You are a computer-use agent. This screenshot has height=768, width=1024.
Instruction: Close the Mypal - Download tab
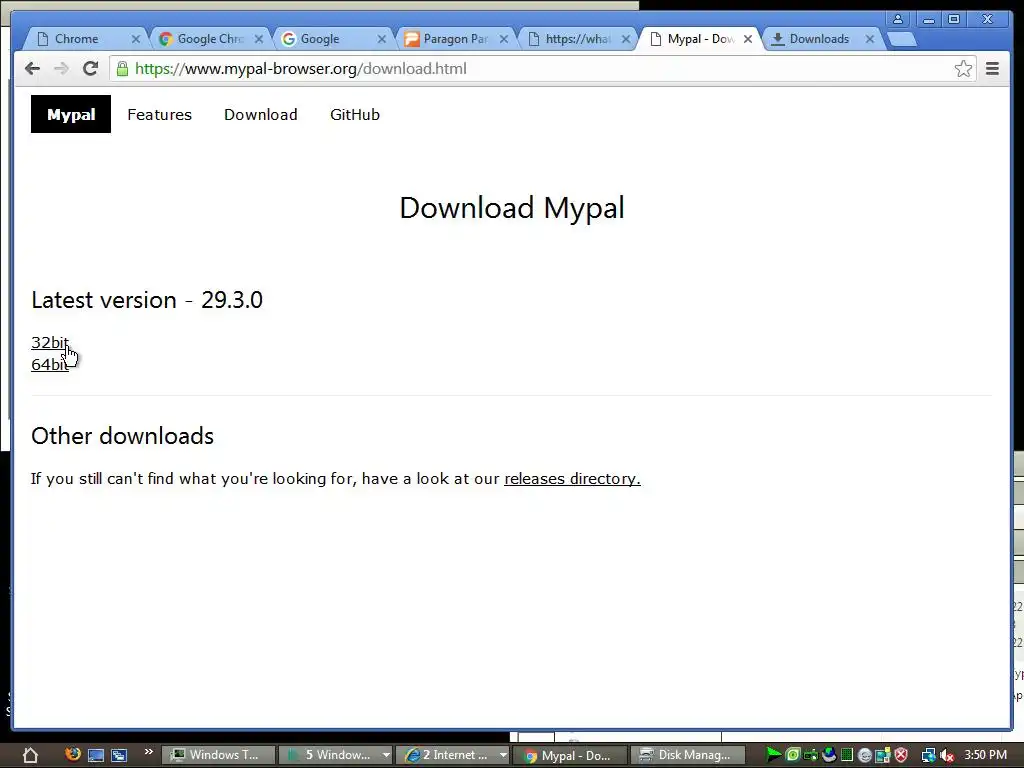pyautogui.click(x=748, y=39)
